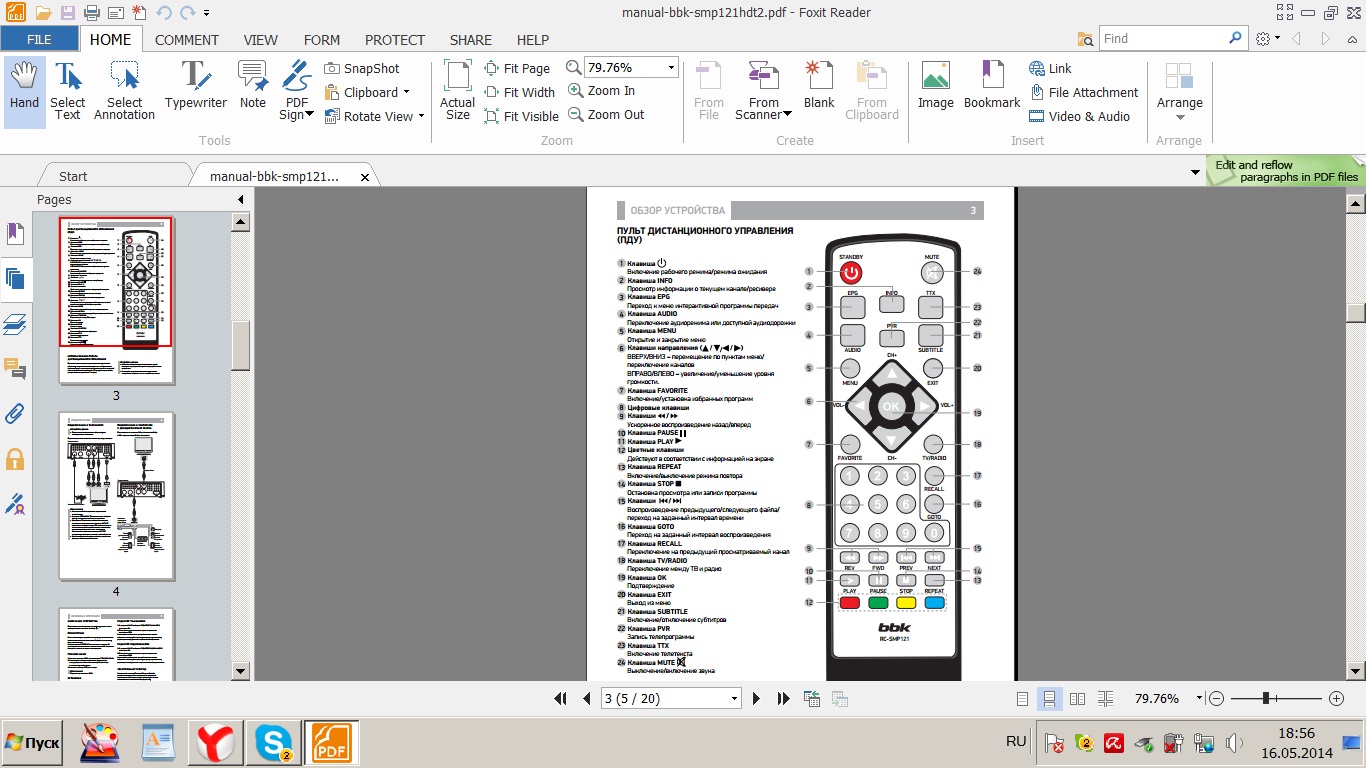The image size is (1366, 768).
Task: Insert Image tool in ribbon
Action: point(935,88)
